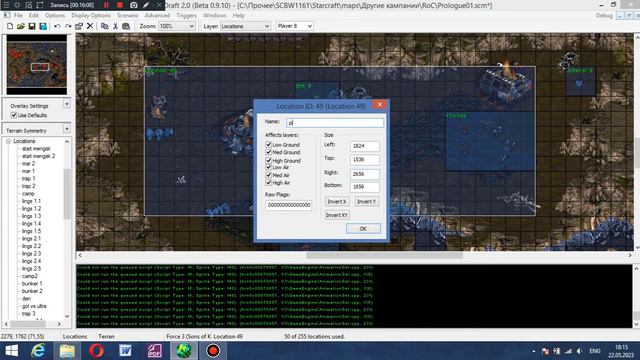Click the location Name input field
The image size is (640, 360).
point(335,122)
